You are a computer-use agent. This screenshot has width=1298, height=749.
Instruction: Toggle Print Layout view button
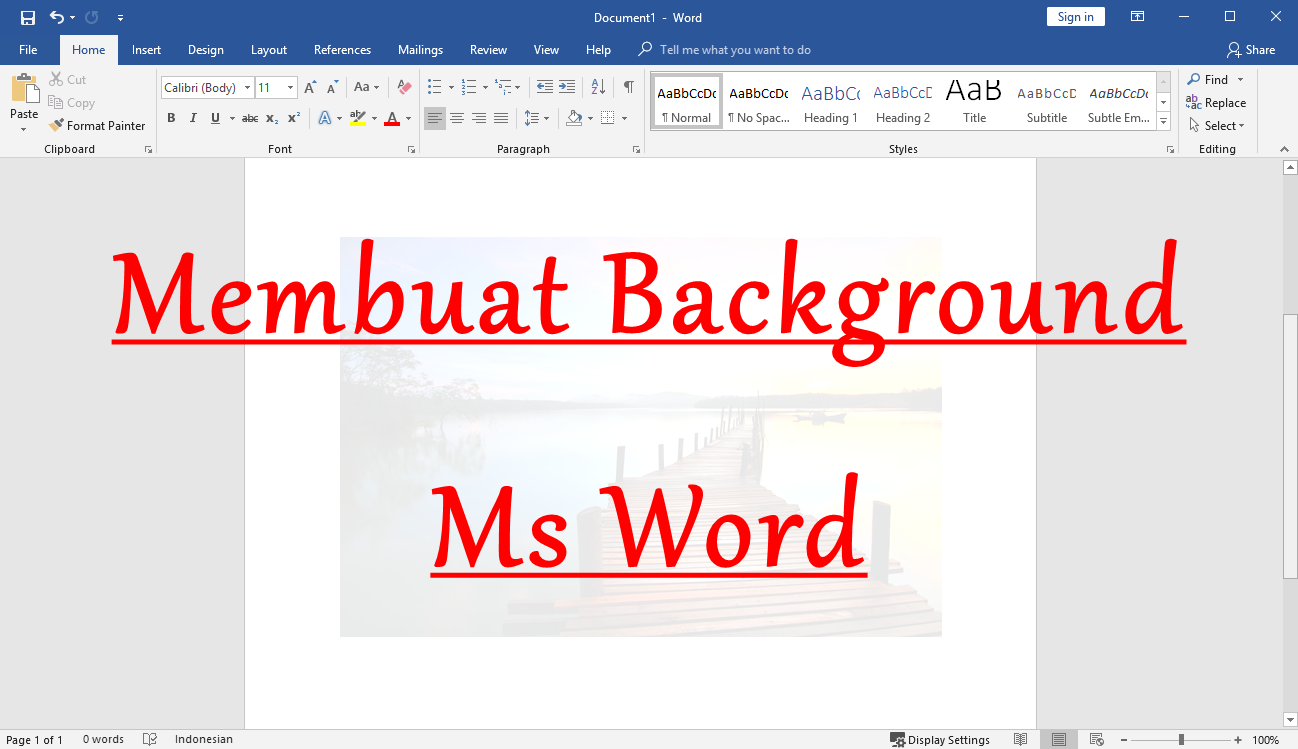pyautogui.click(x=1059, y=740)
